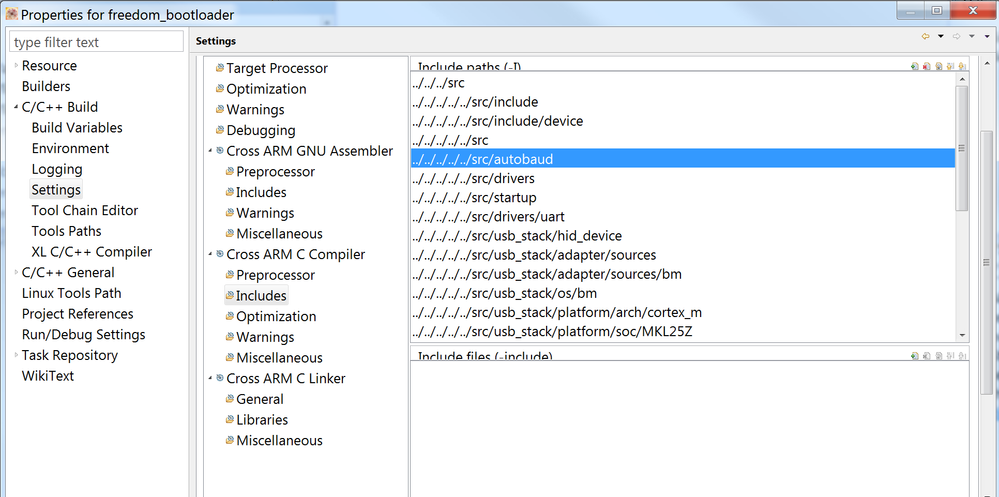The image size is (999, 497).
Task: Move selected include path down
Action: coord(962,66)
